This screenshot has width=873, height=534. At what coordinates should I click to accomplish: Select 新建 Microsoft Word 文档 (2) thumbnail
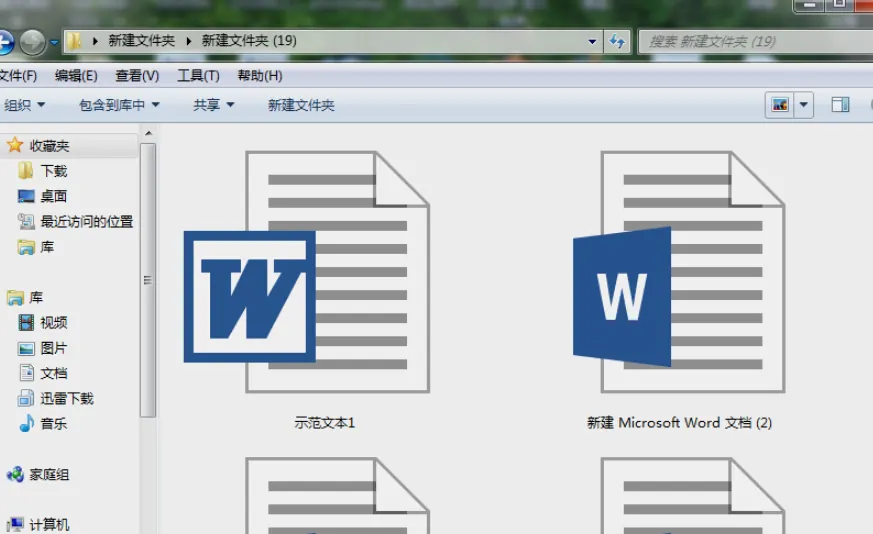click(679, 272)
